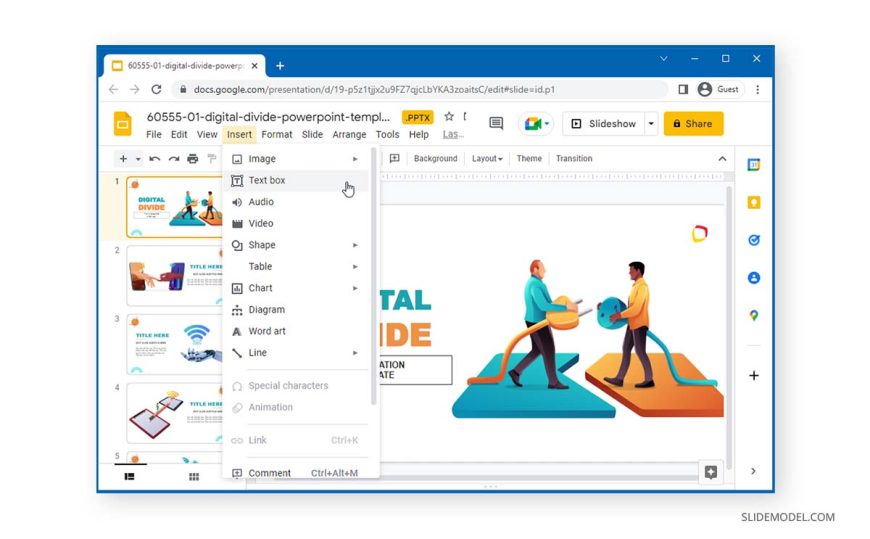Click the Background button
The image size is (870, 539).
(x=436, y=159)
